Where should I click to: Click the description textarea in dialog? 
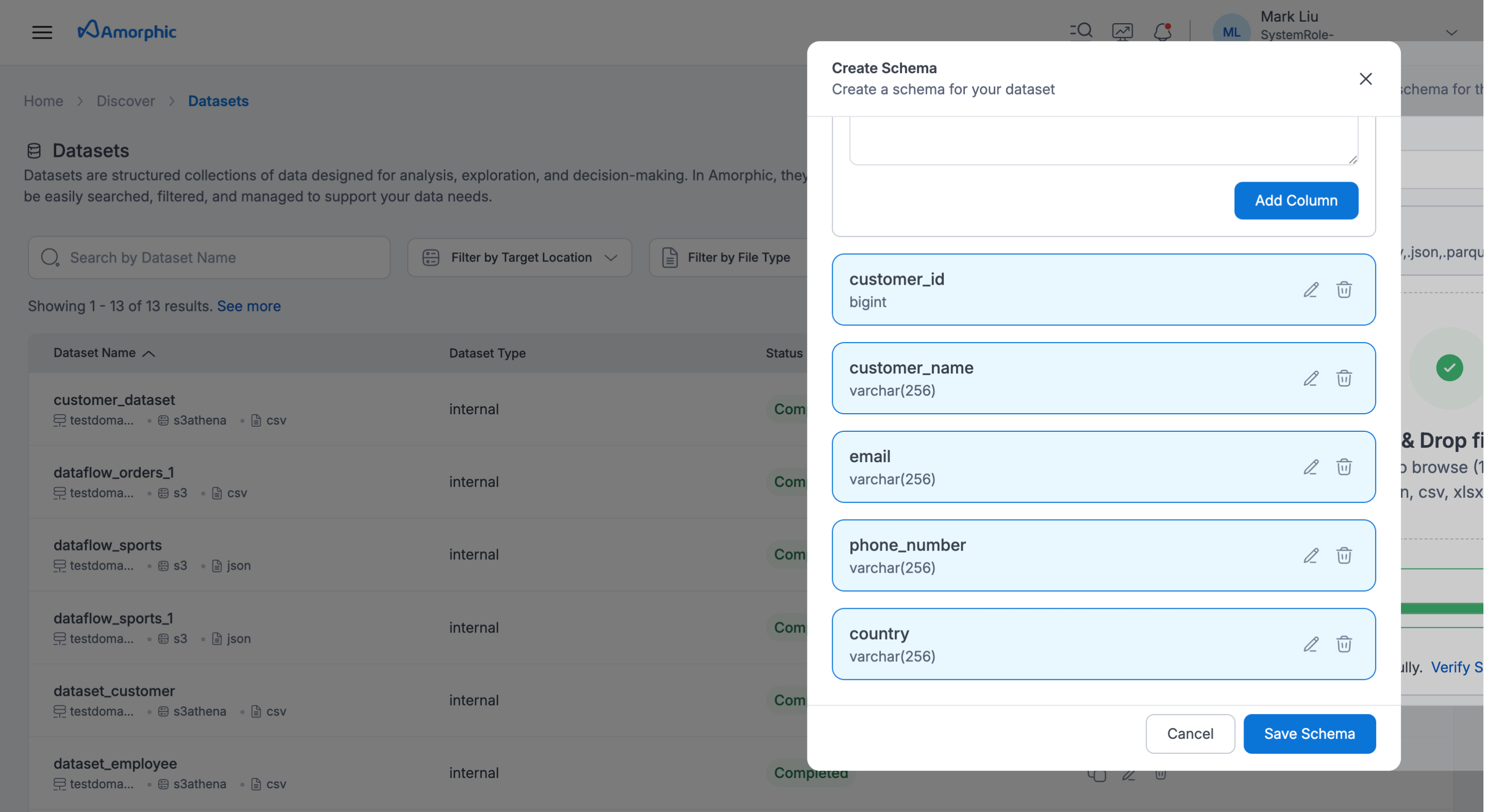(1103, 140)
